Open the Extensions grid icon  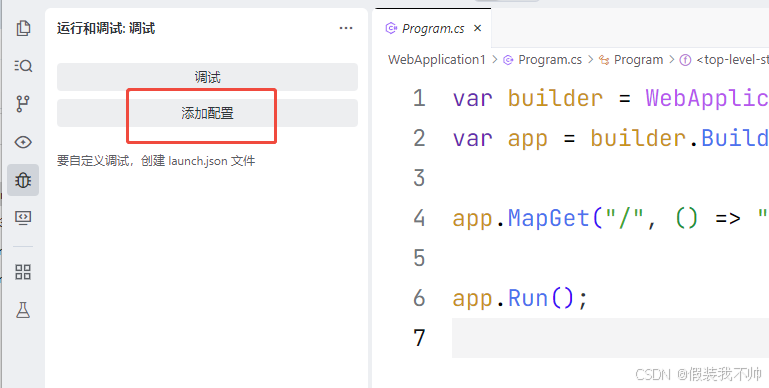pyautogui.click(x=23, y=272)
